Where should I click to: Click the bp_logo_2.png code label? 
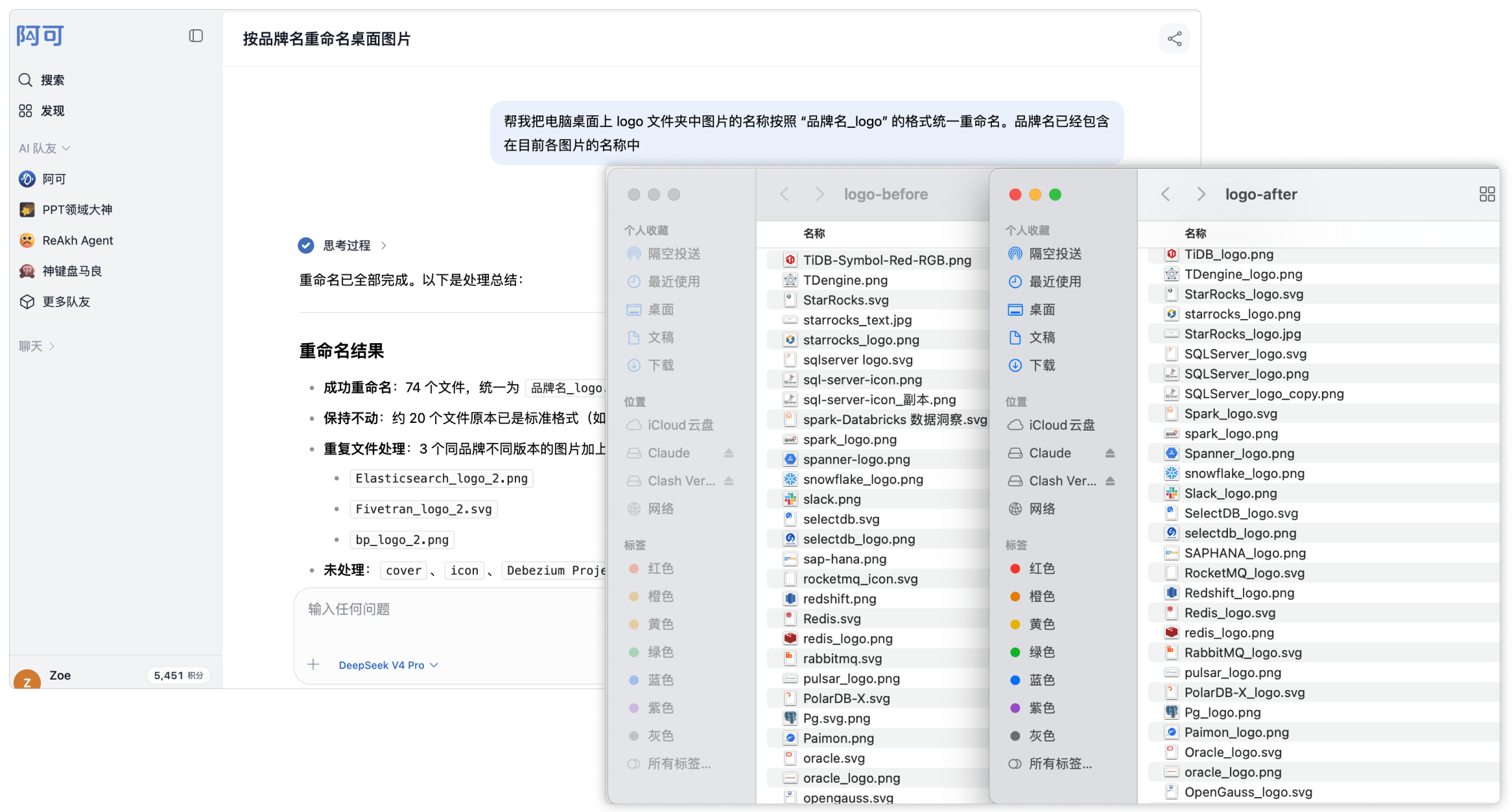click(402, 540)
